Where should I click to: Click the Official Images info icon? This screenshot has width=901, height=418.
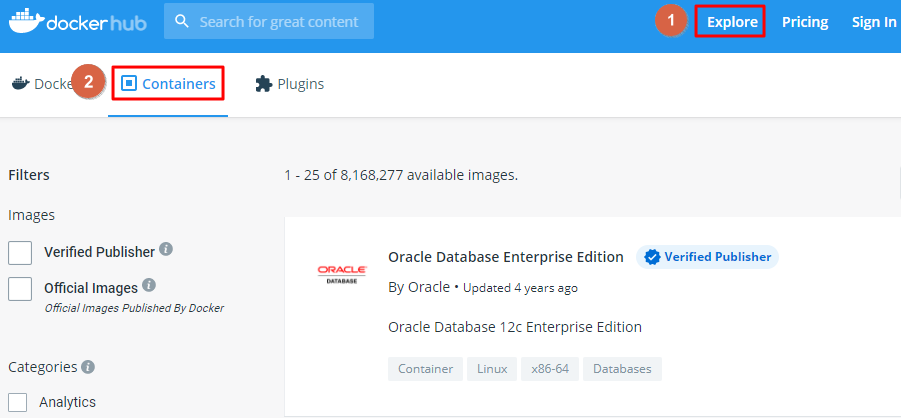point(149,285)
